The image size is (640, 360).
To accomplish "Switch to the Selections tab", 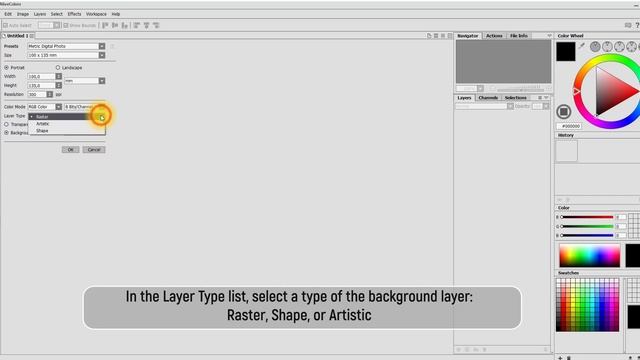I will (516, 98).
